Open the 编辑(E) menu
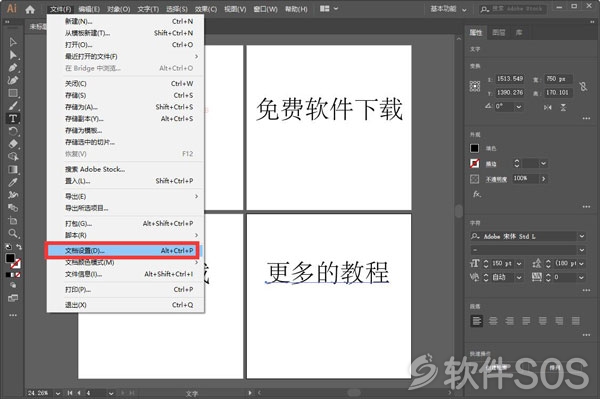This screenshot has width=600, height=399. 89,9
